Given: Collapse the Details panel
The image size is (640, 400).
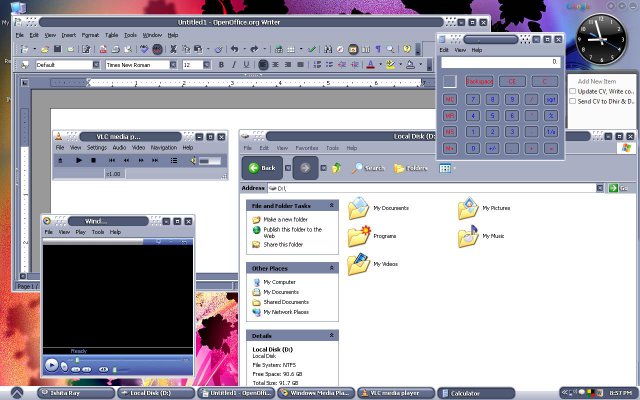Looking at the screenshot, I should pos(331,336).
